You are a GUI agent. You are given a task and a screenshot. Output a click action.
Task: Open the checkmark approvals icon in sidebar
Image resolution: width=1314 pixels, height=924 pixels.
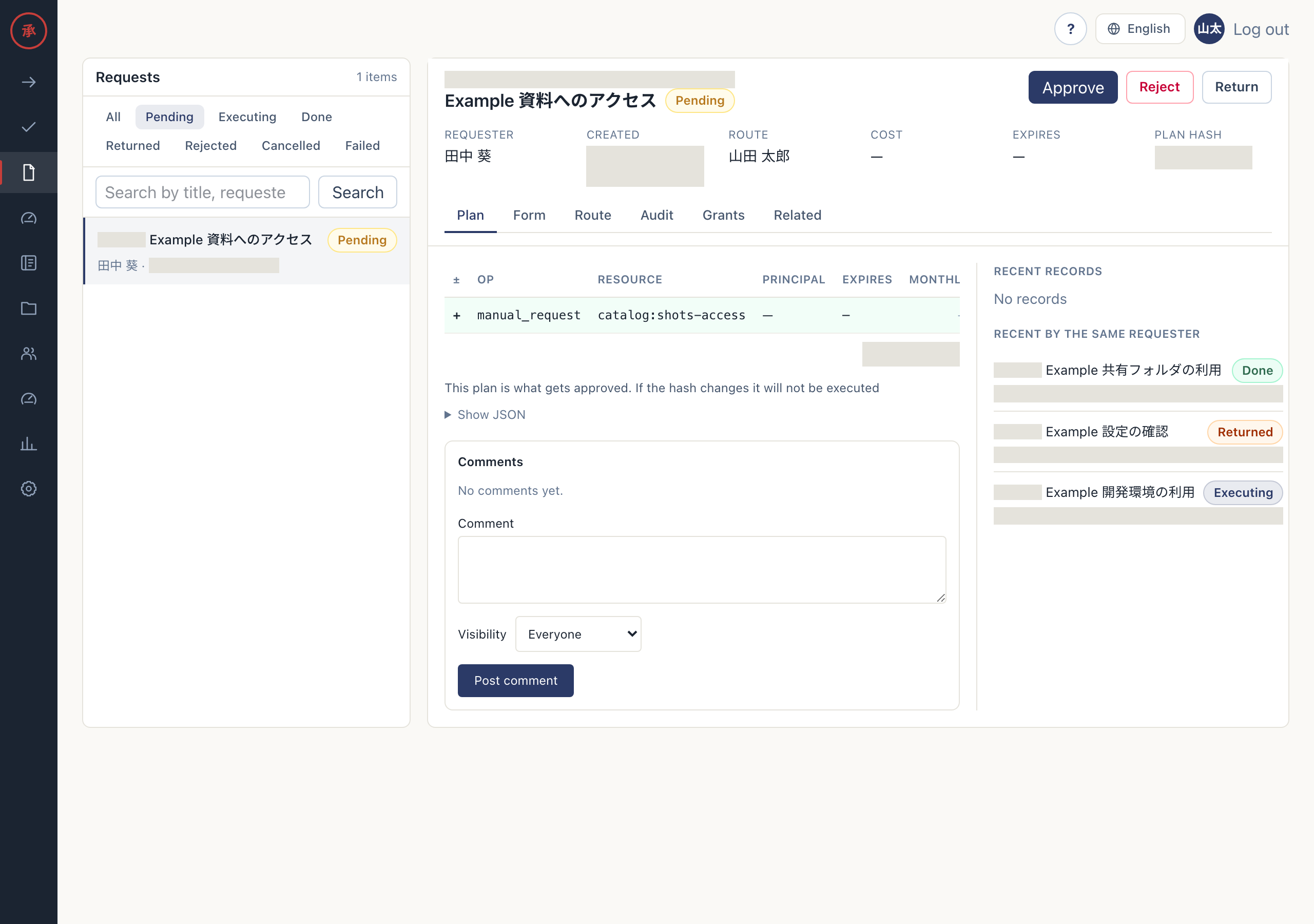[x=29, y=127]
